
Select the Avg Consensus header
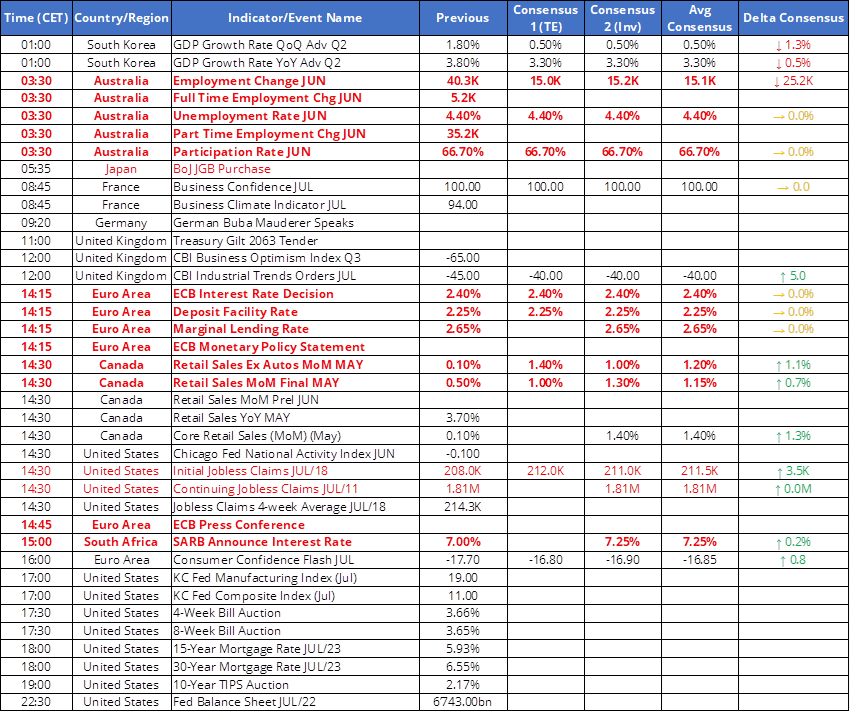pos(699,18)
